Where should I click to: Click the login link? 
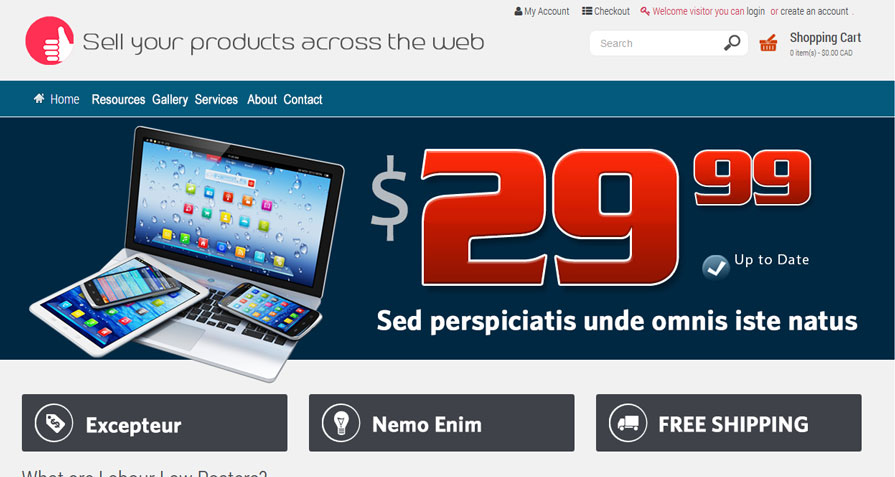coord(755,11)
